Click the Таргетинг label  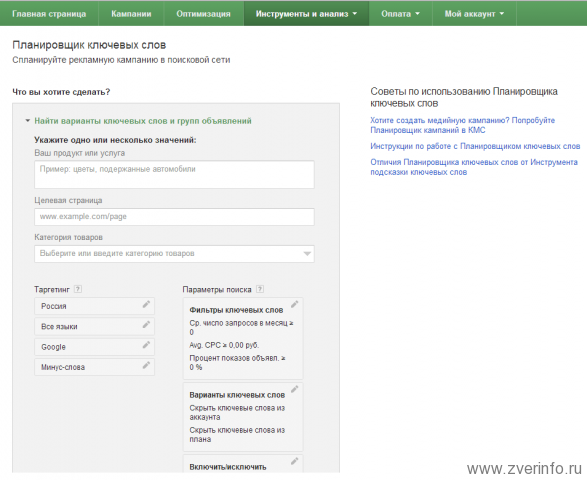click(52, 289)
